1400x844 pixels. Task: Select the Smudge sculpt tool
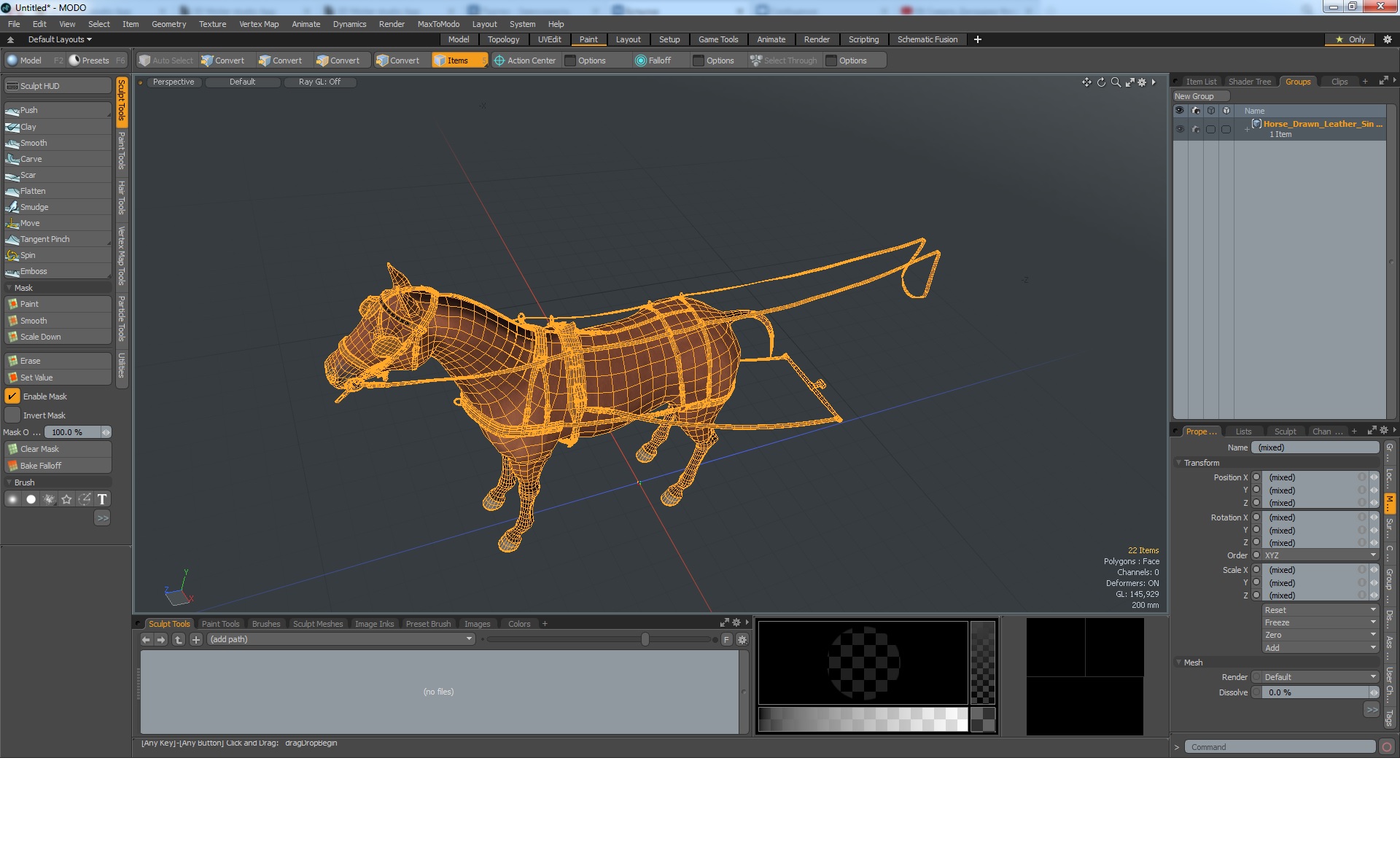[58, 207]
